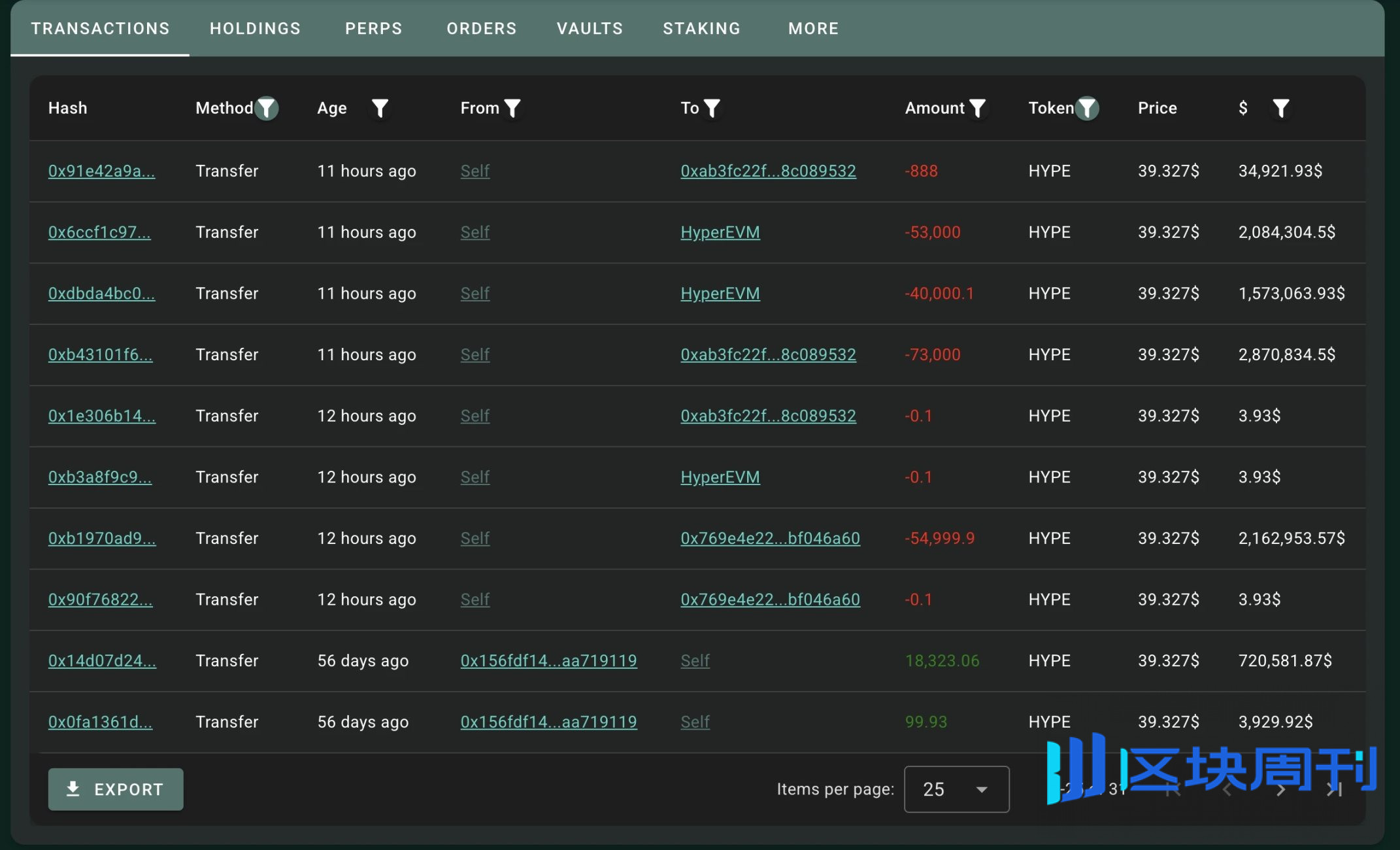Click the Price column header

coord(1157,108)
